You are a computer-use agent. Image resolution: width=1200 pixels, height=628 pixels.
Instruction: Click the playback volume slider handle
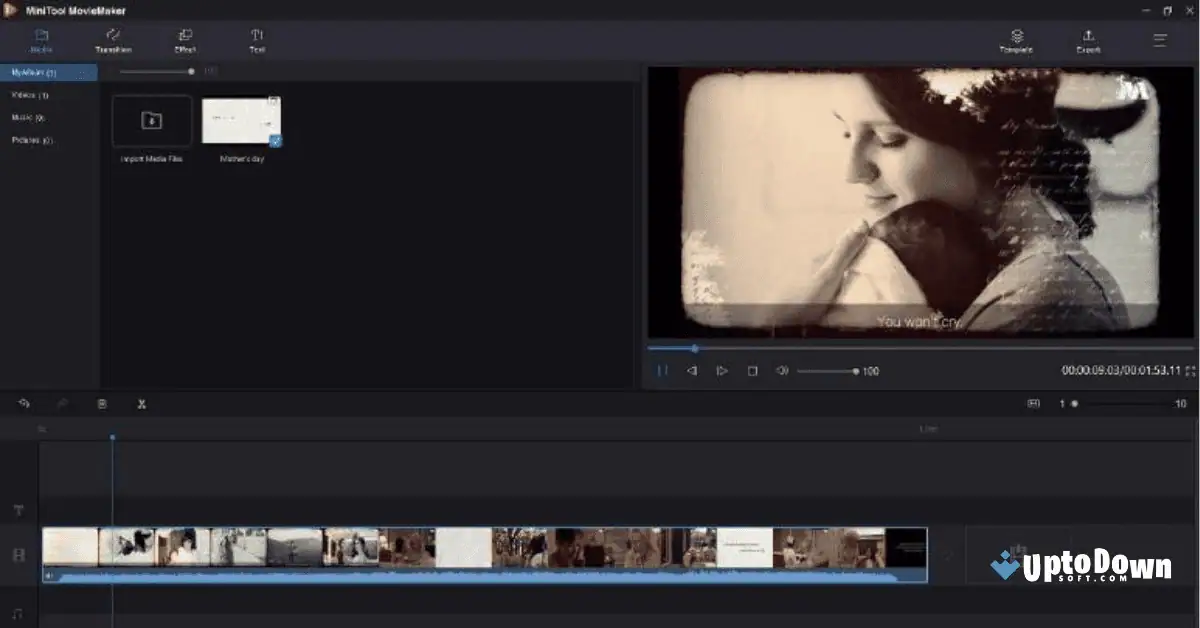coord(856,370)
